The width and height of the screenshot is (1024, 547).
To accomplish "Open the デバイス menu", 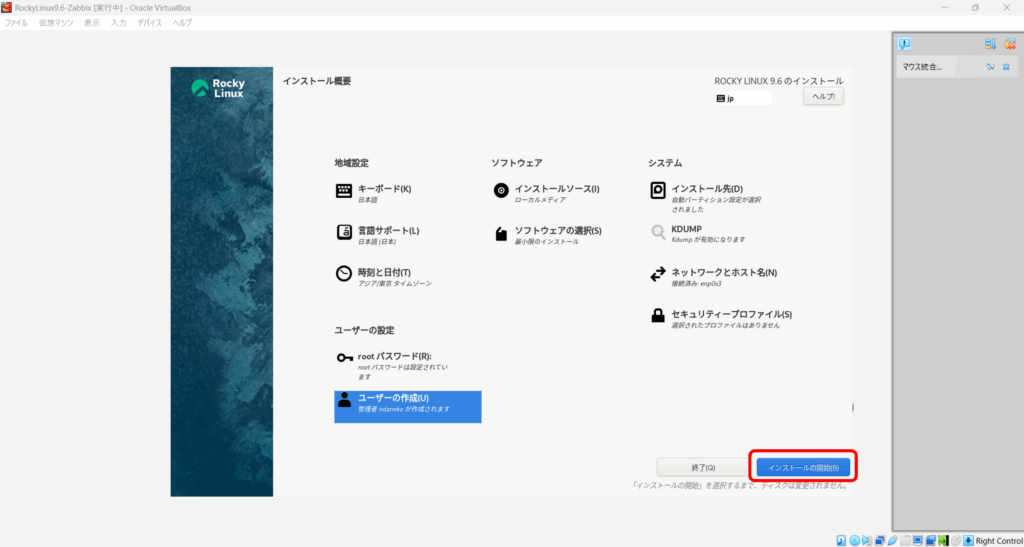I will click(150, 23).
